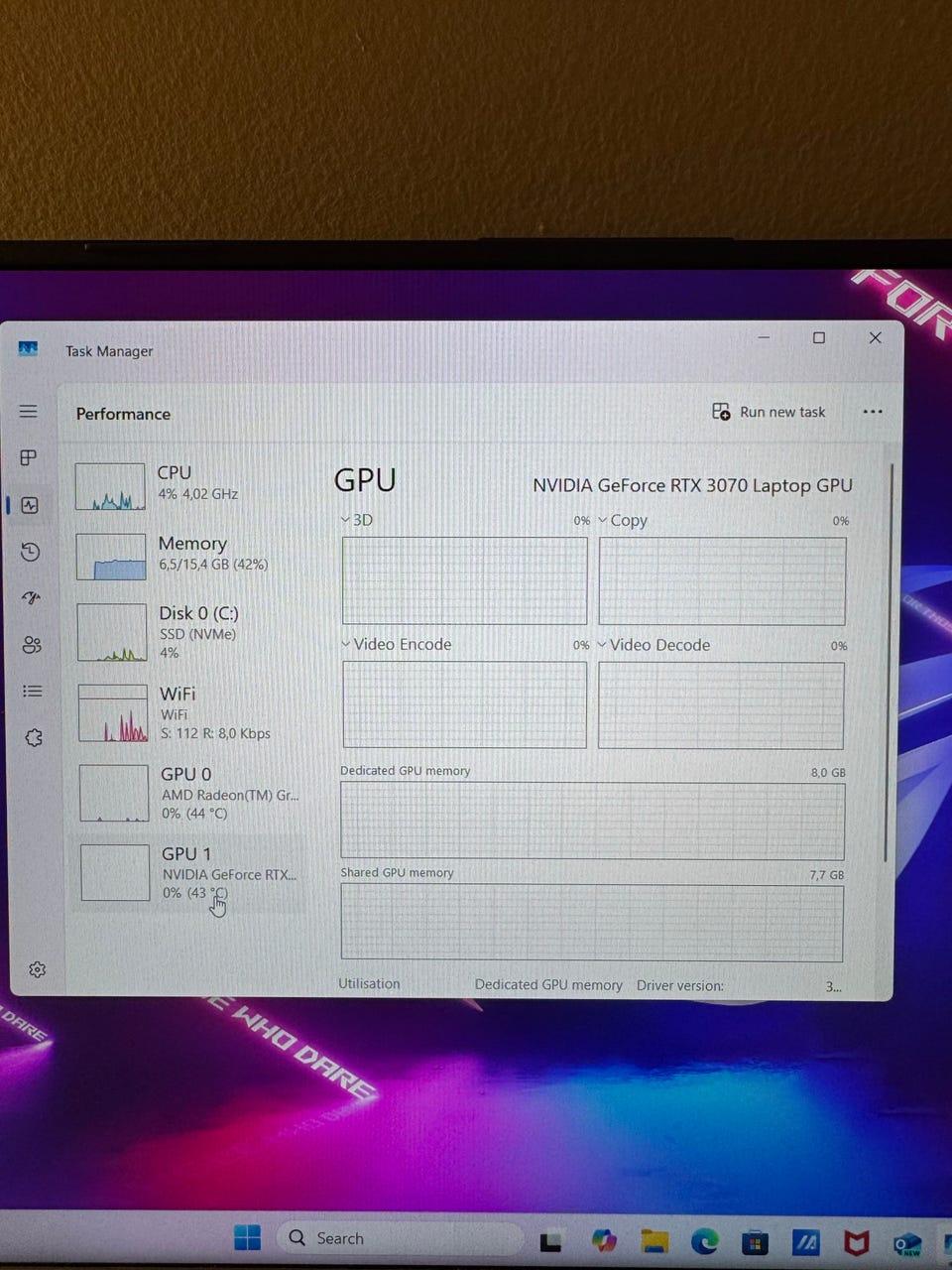Open the Video Decode engine dropdown
This screenshot has height=1270, width=952.
coord(601,644)
